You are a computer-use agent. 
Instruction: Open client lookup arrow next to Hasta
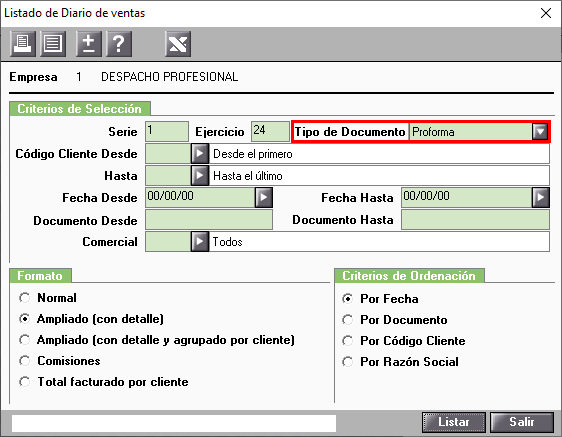tap(200, 176)
